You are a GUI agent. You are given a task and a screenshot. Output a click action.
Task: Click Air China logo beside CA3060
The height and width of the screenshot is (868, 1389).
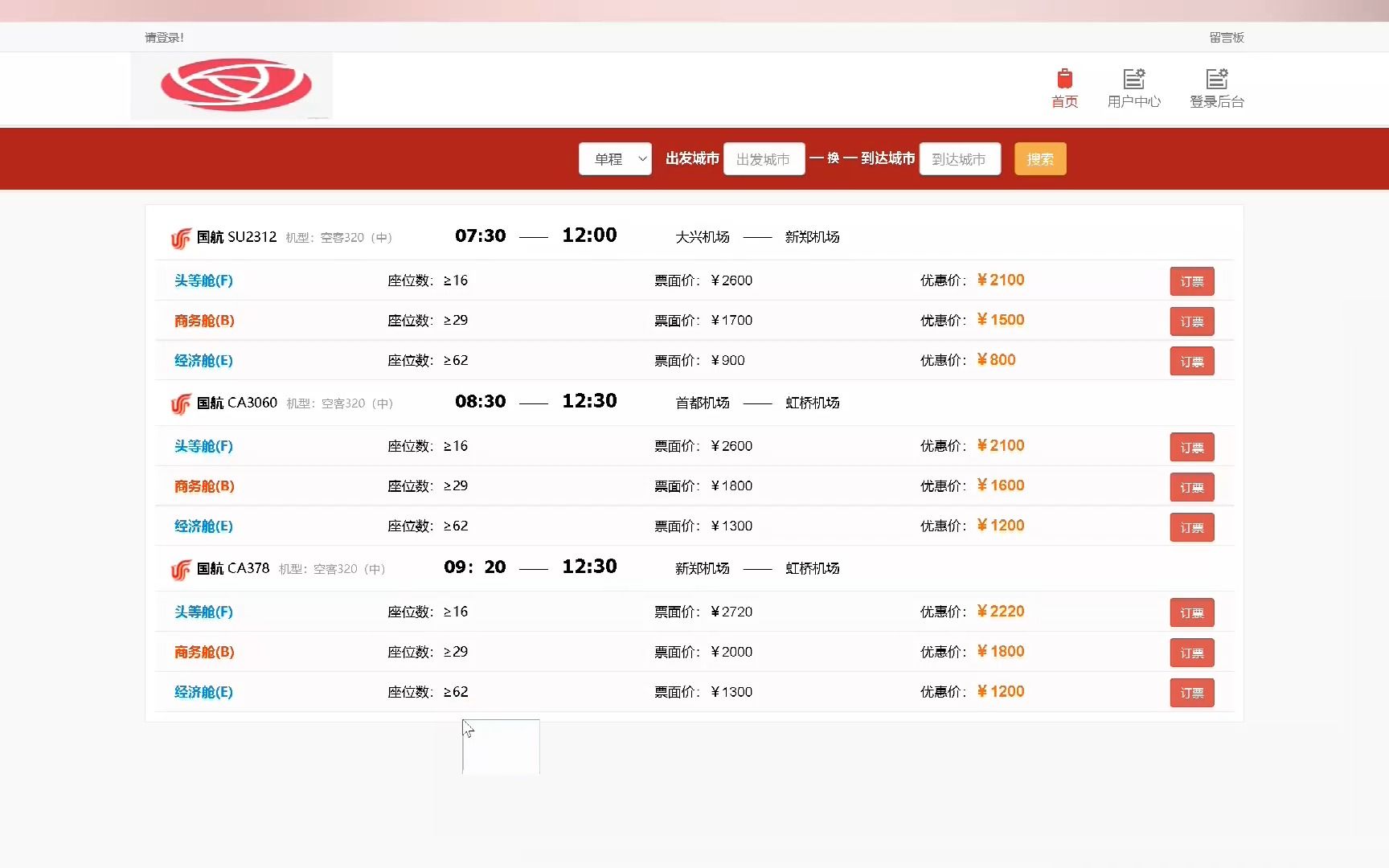point(181,403)
